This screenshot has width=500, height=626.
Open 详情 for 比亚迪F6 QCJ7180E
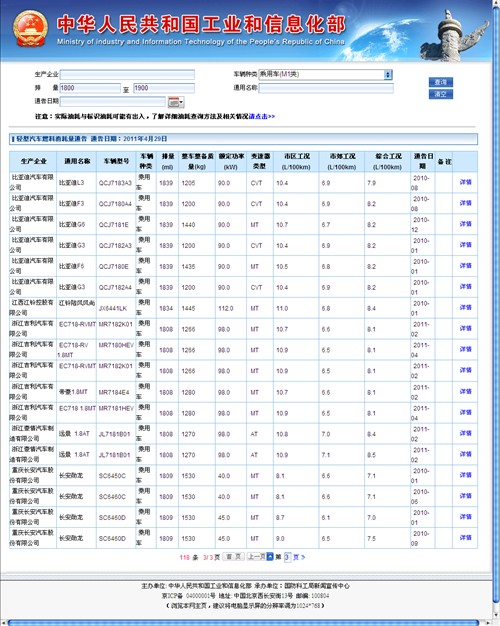click(465, 265)
